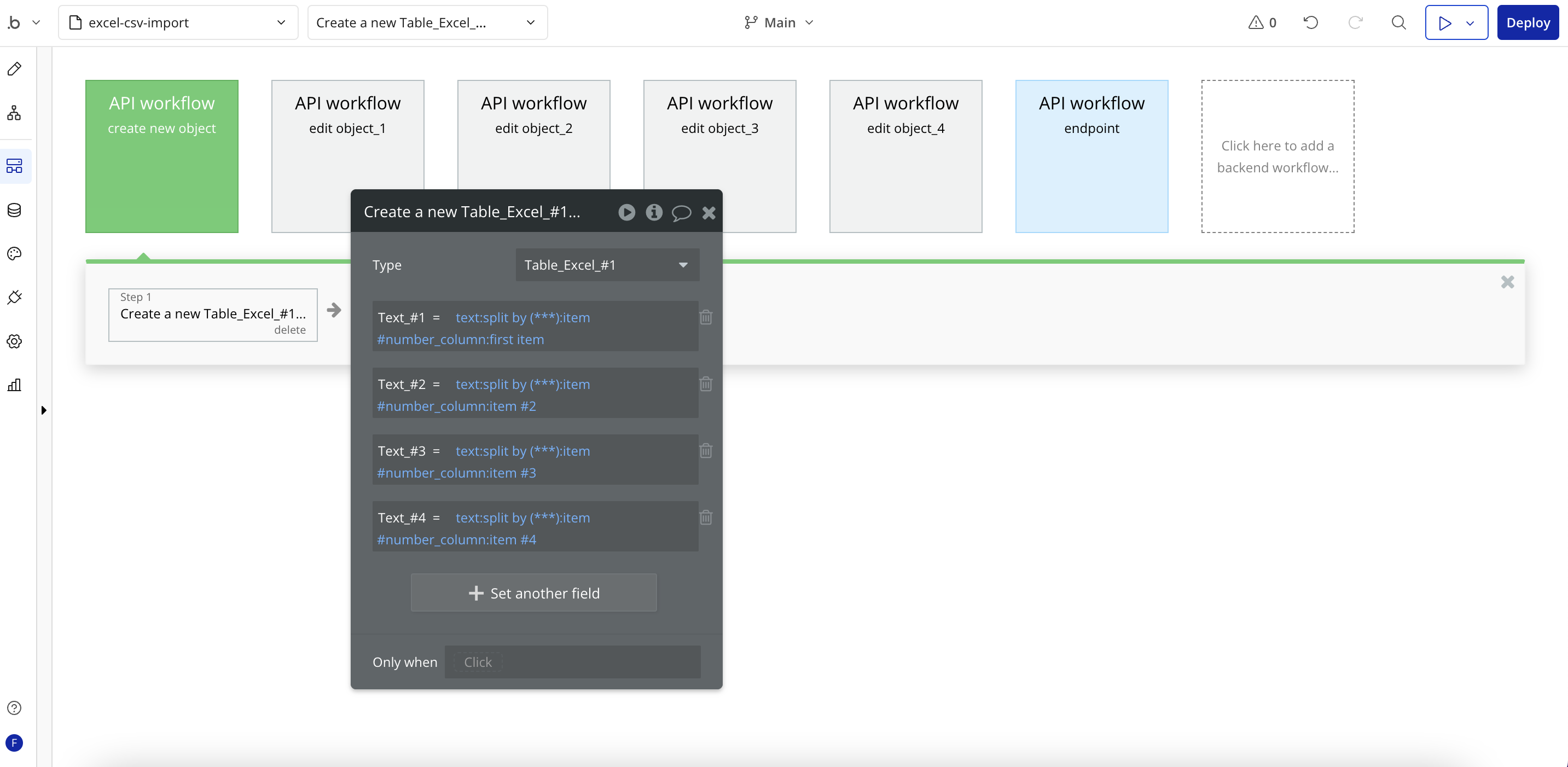
Task: Expand the Main branch dropdown
Action: click(x=779, y=23)
